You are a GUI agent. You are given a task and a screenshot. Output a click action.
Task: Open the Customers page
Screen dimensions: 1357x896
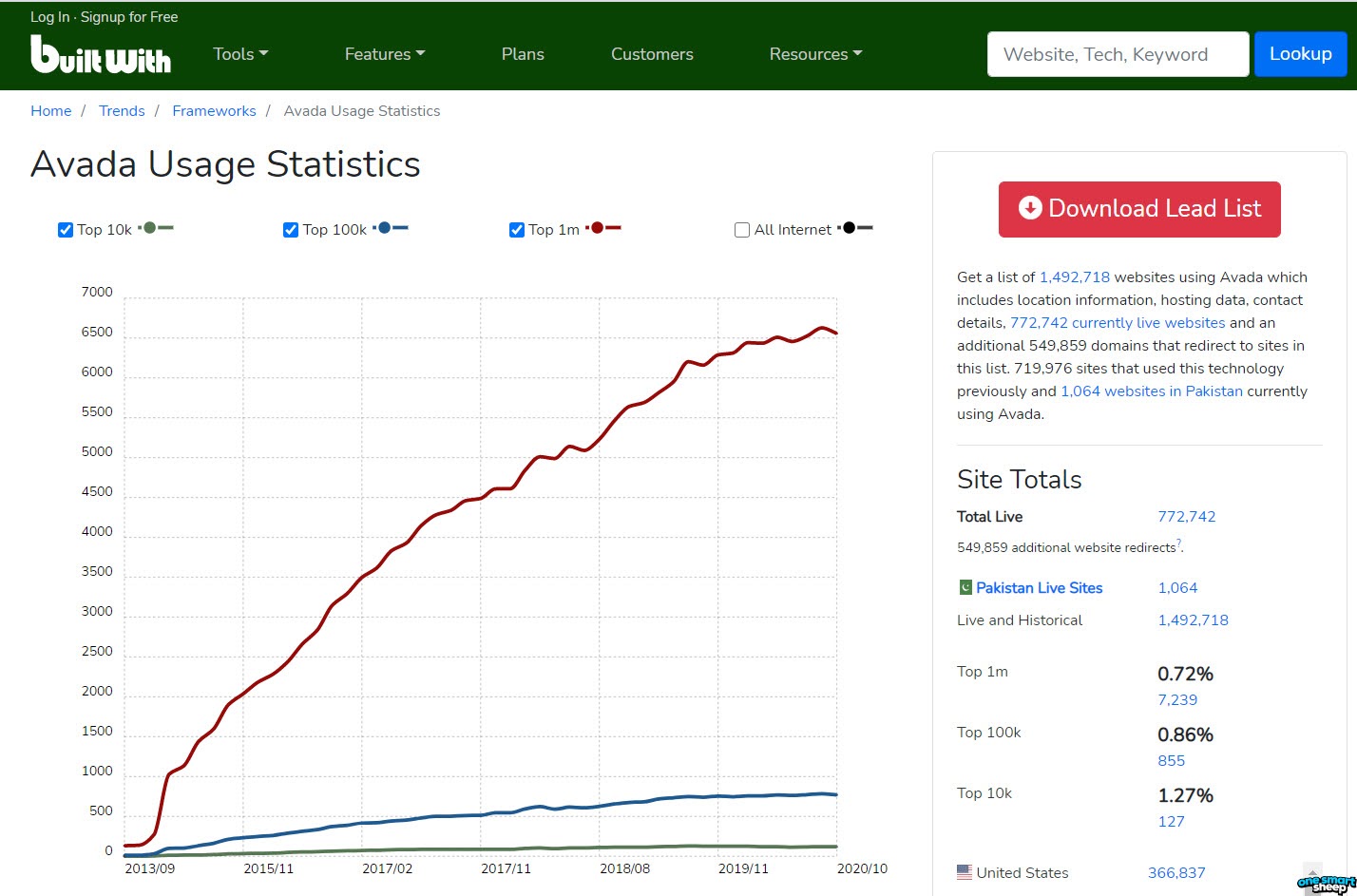click(652, 54)
